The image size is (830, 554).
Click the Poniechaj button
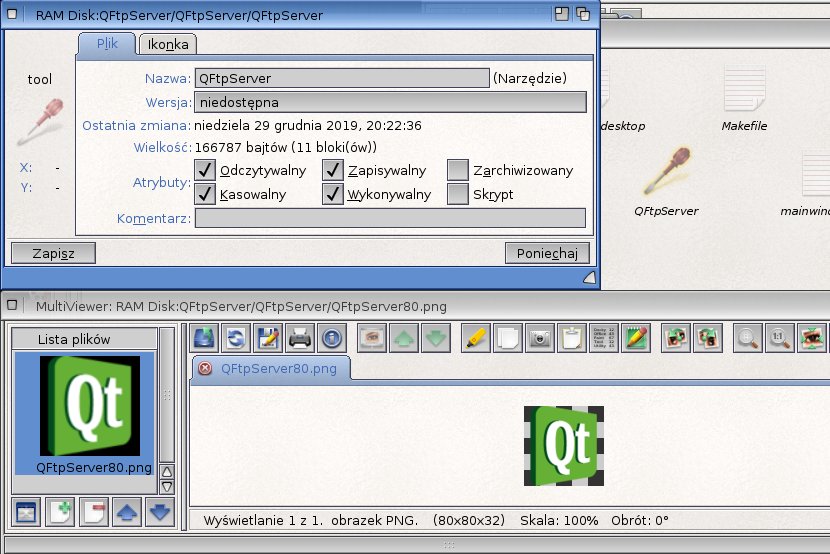[547, 253]
